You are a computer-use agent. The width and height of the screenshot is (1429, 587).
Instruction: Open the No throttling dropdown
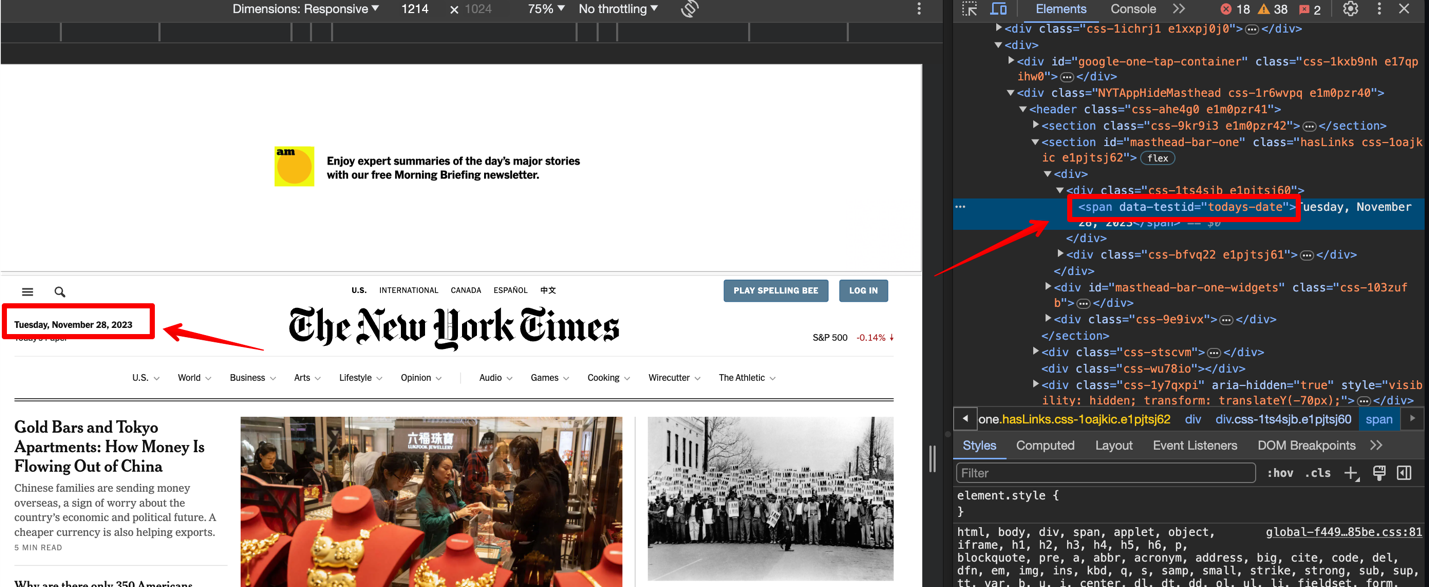[618, 9]
